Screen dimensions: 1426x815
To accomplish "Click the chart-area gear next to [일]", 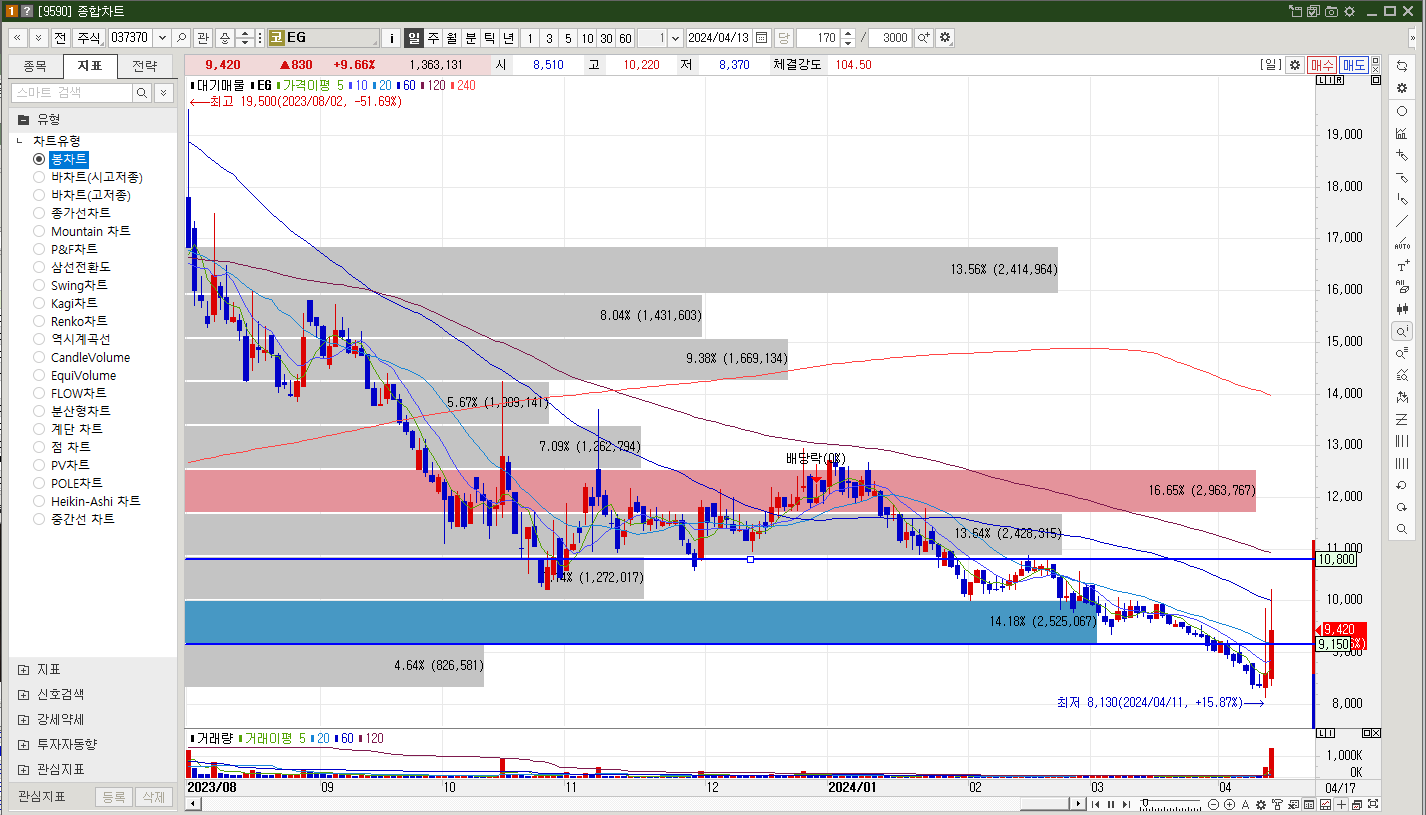I will (x=1294, y=65).
